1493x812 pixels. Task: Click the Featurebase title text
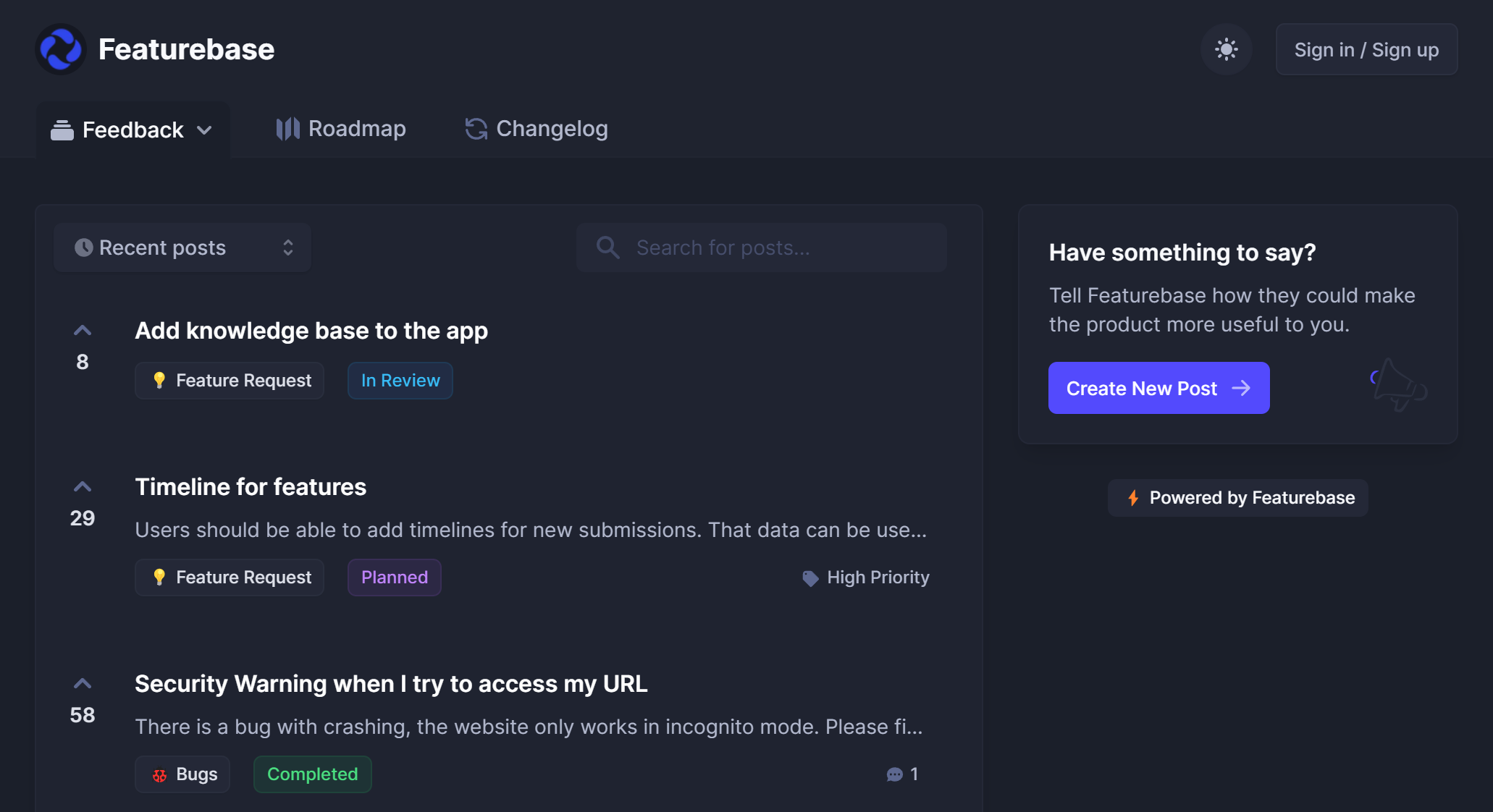187,49
